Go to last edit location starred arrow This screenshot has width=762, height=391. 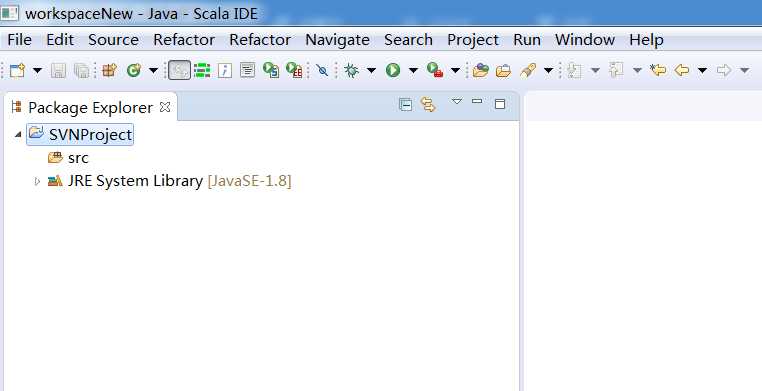point(658,70)
